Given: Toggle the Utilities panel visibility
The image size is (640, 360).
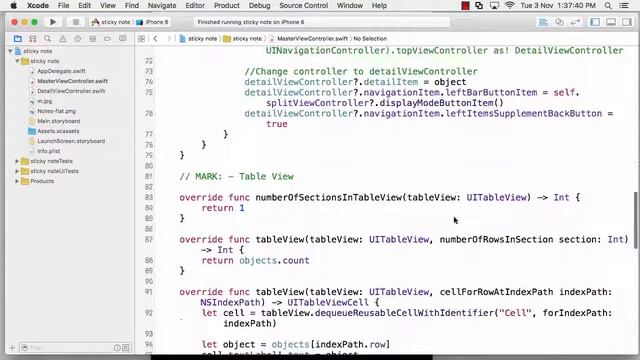Looking at the screenshot, I should 627,22.
